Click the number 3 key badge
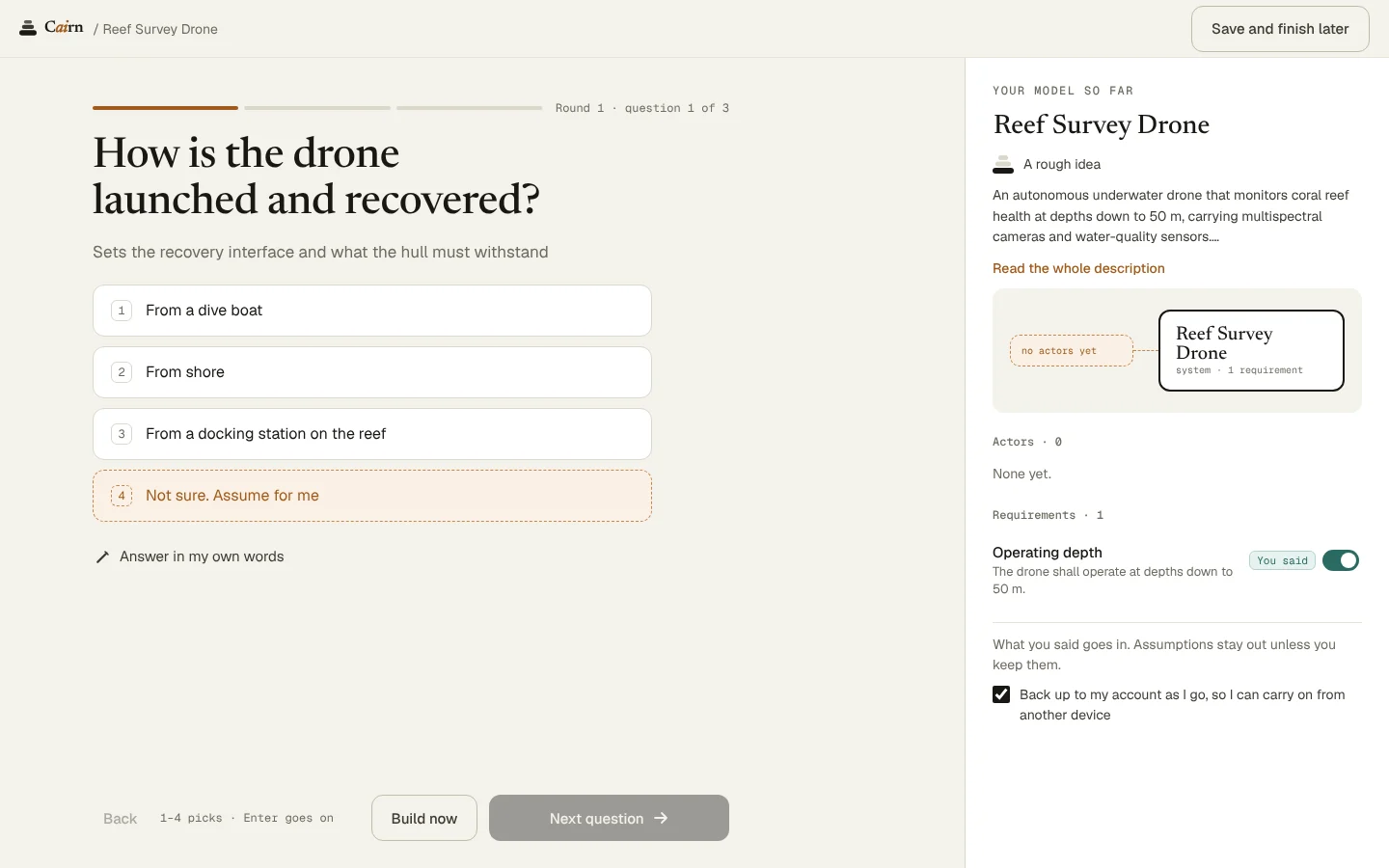 [122, 434]
